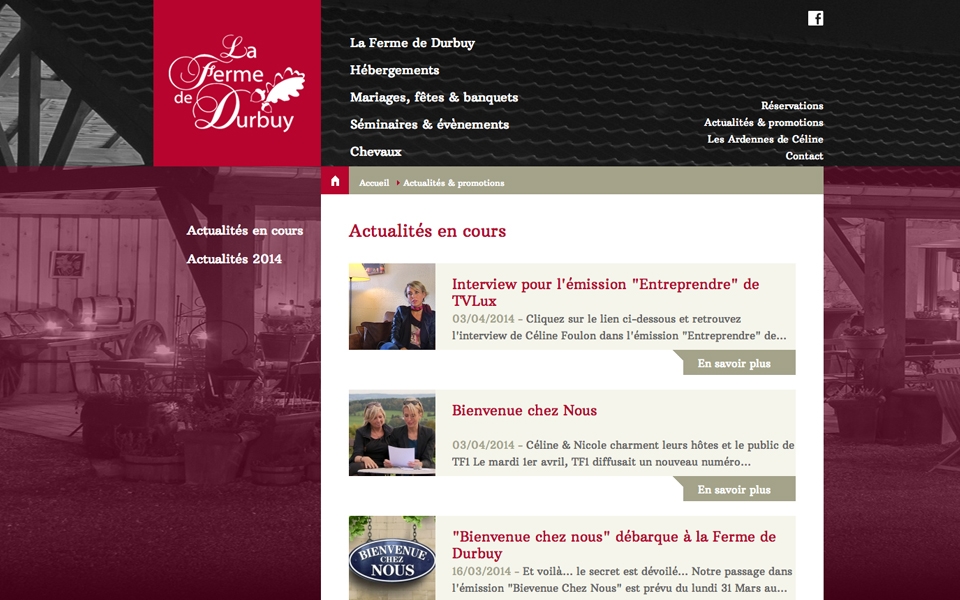Image resolution: width=960 pixels, height=600 pixels.
Task: Click the home icon in breadcrumb
Action: (335, 181)
